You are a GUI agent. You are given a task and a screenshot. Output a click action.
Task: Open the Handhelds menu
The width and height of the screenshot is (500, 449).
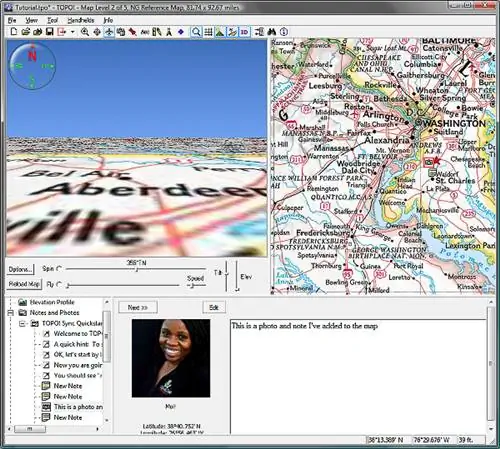point(81,20)
